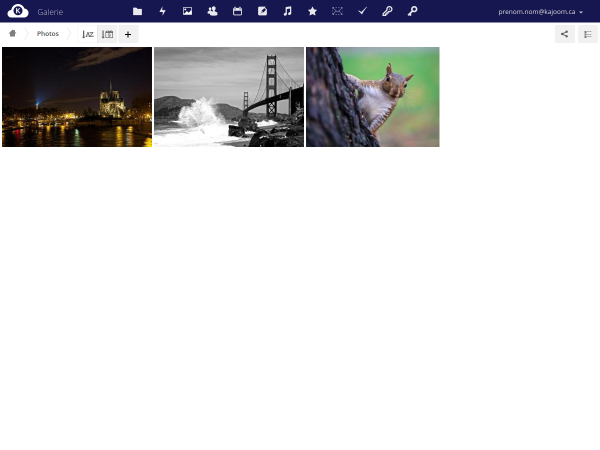Open the Passwords key icon
Screen dimensions: 600x450
pos(387,11)
